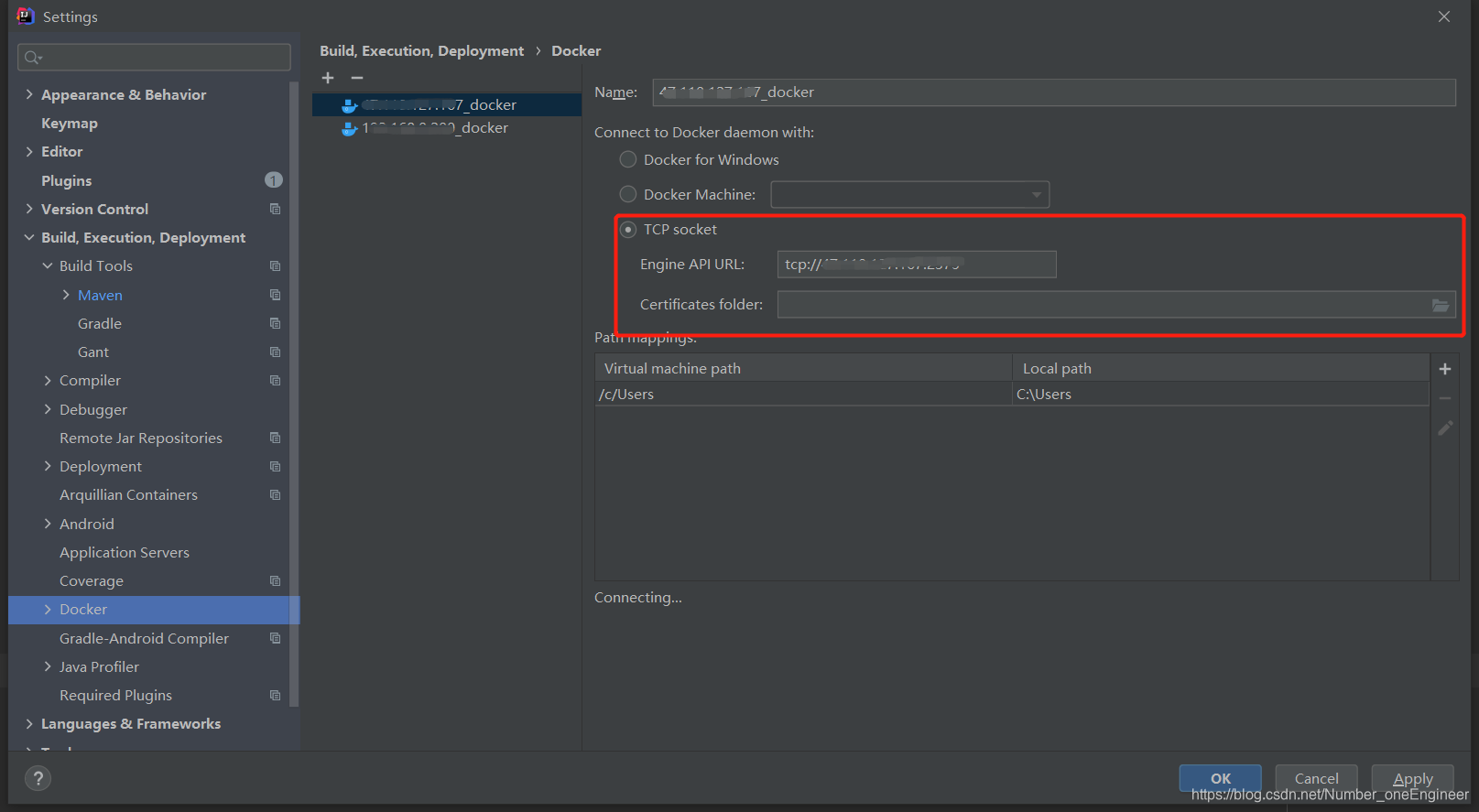This screenshot has height=812, width=1479.
Task: Open Gradle settings page
Action: 99,323
